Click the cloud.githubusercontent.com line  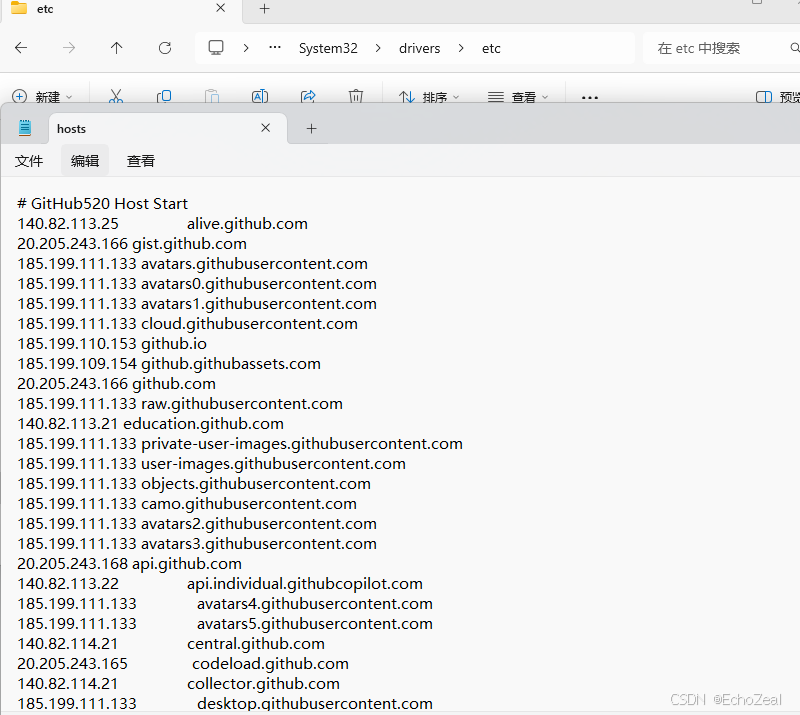pyautogui.click(x=187, y=324)
